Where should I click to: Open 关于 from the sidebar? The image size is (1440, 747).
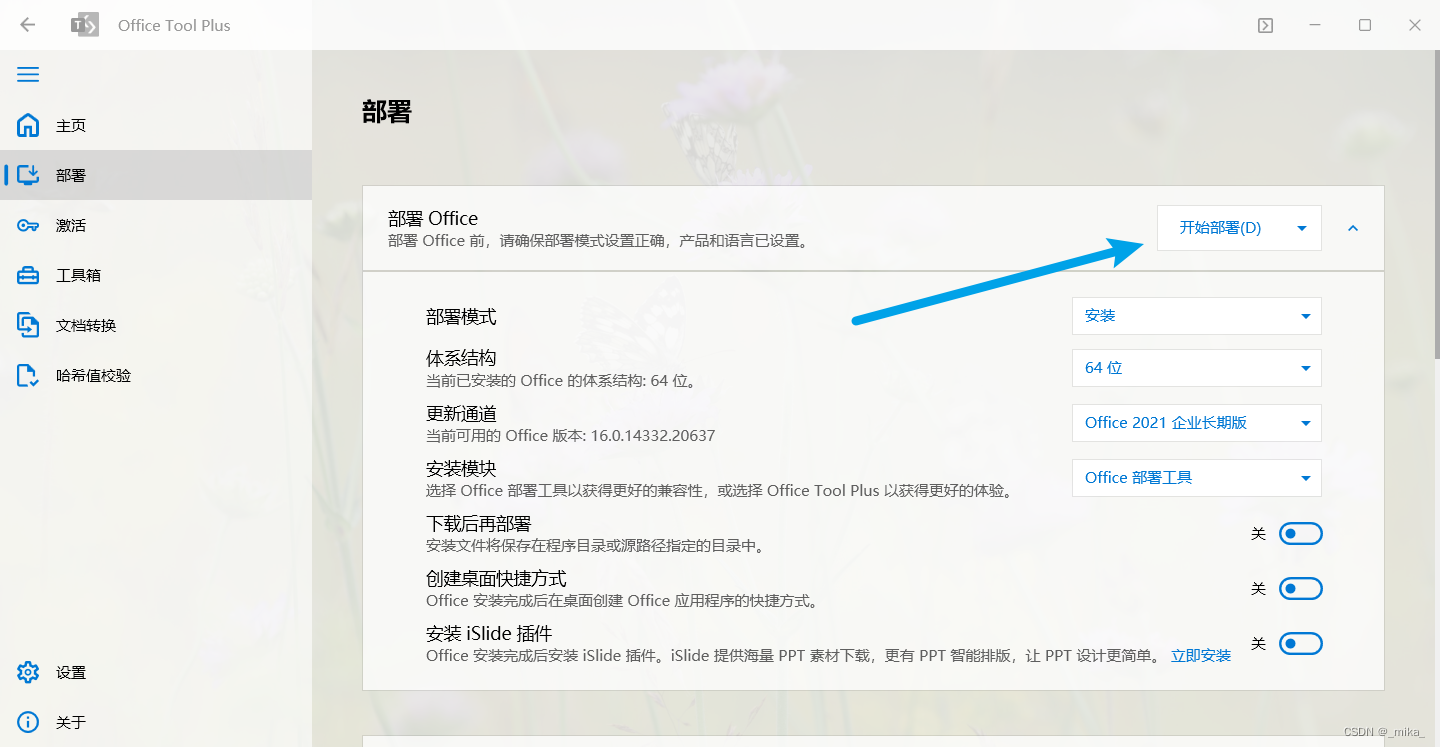156,722
